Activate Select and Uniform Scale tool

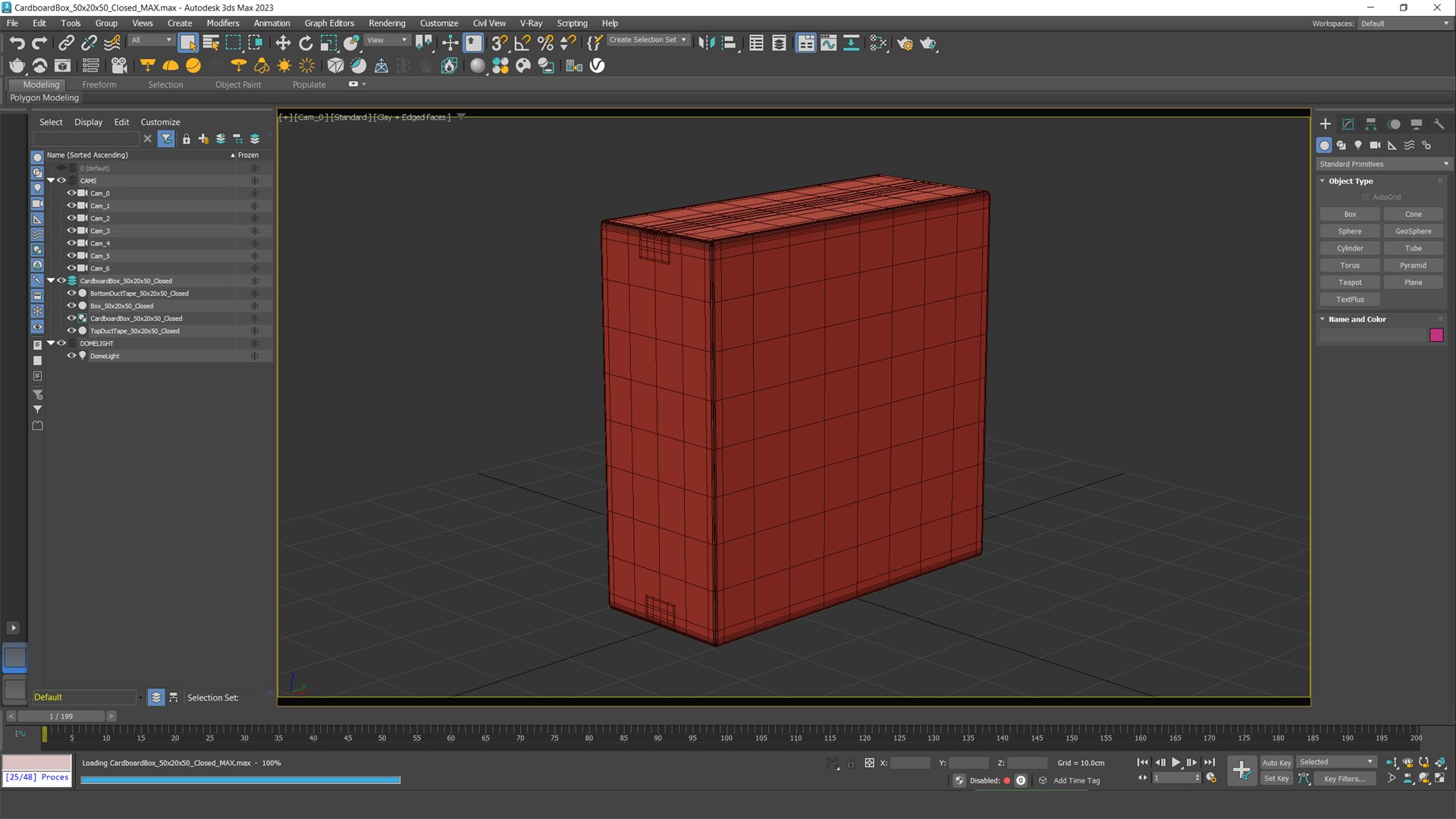coord(328,43)
